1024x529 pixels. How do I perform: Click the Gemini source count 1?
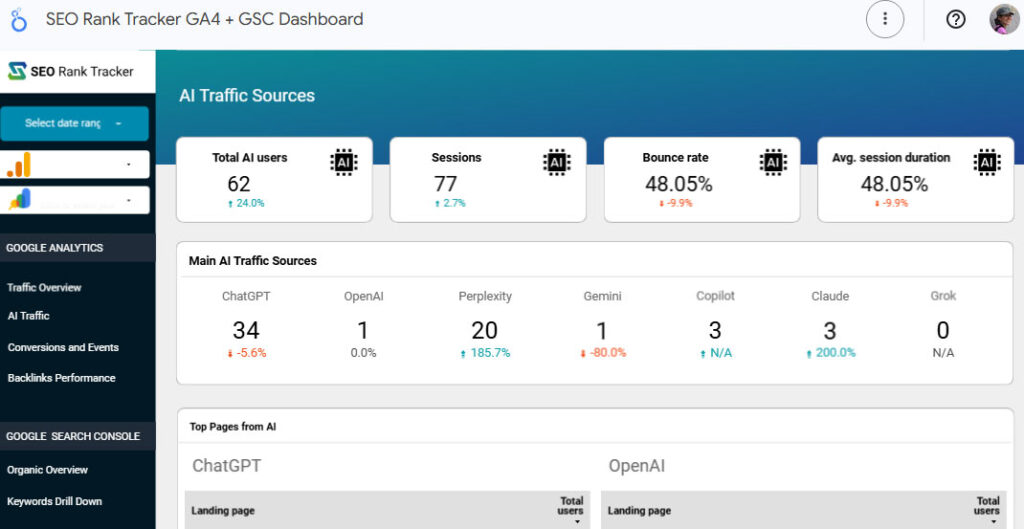click(602, 330)
